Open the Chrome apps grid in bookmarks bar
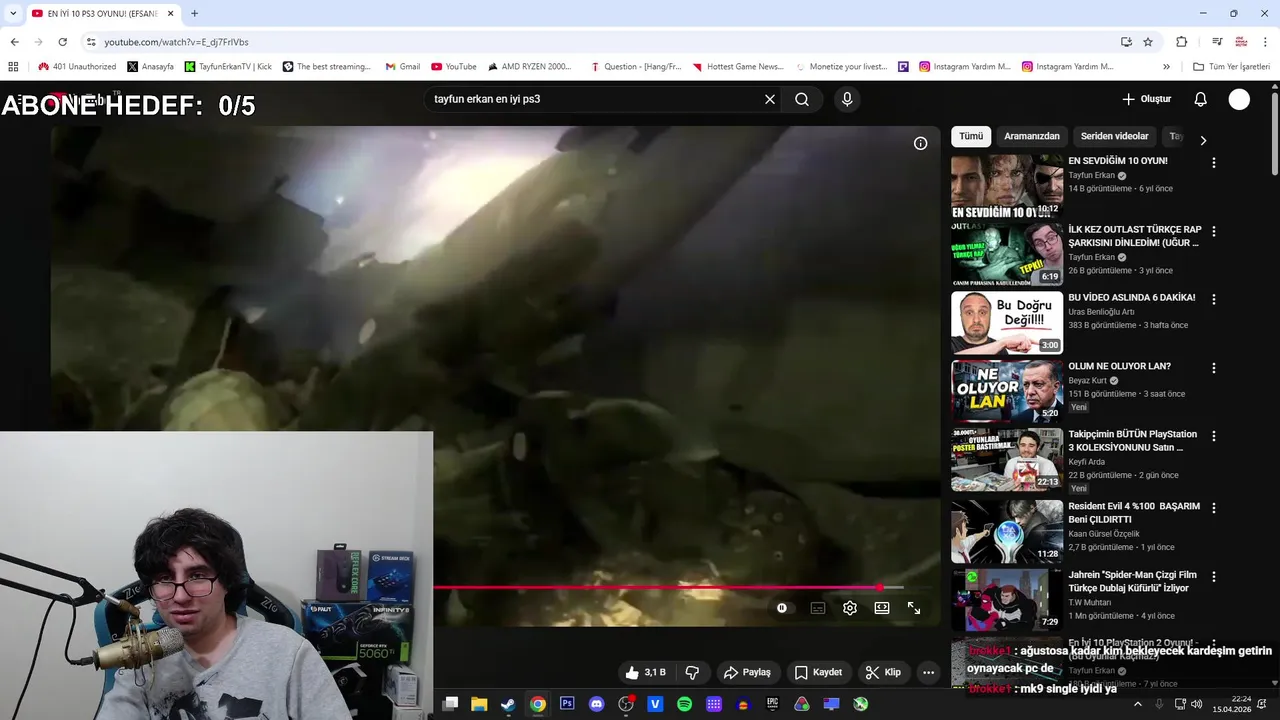The height and width of the screenshot is (720, 1280). 13,67
